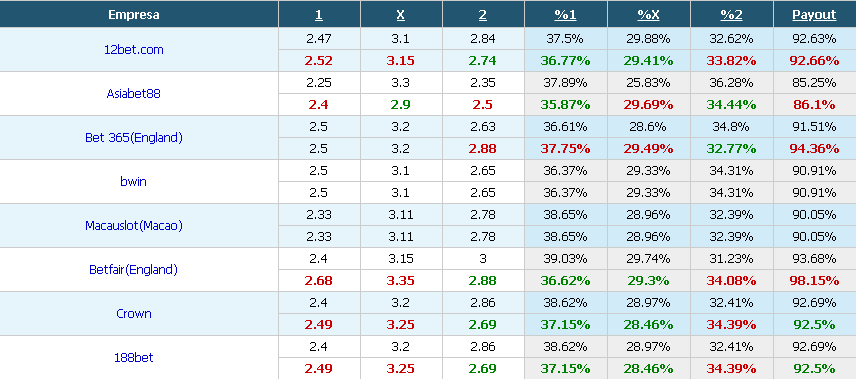The height and width of the screenshot is (379, 856).
Task: Select the Macauslot(Macao) link
Action: pos(134,226)
